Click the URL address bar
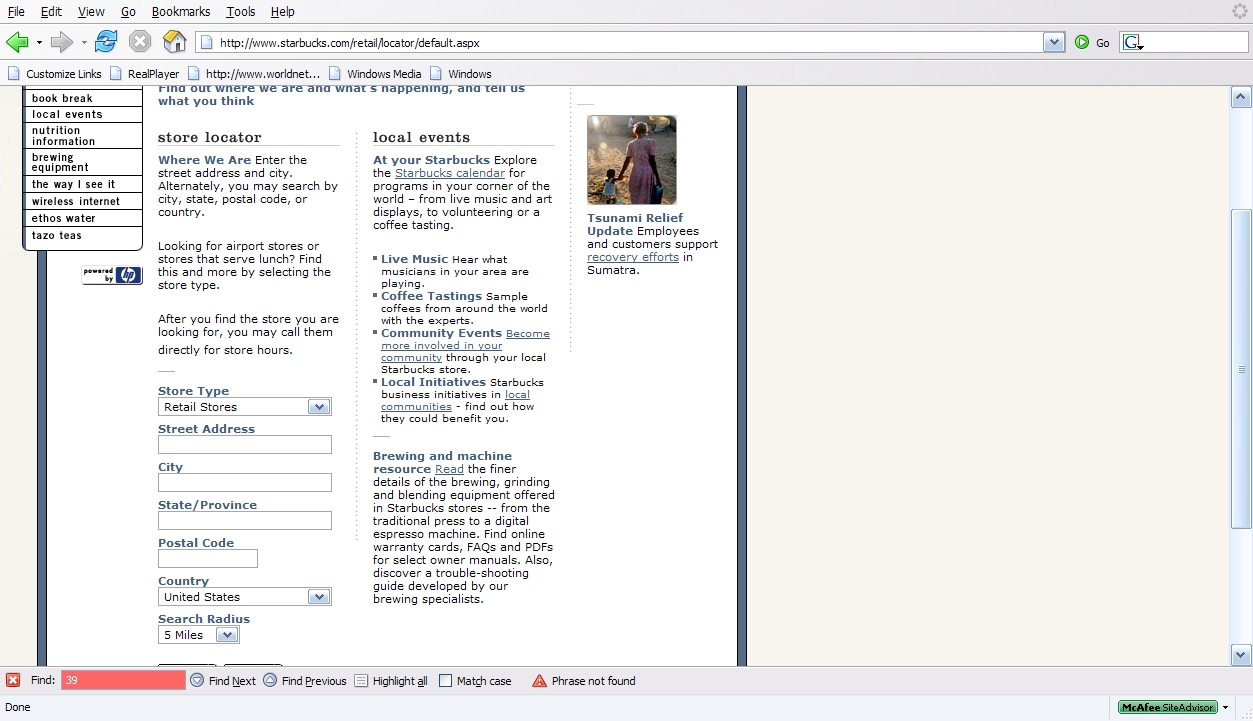Viewport: 1253px width, 721px height. (620, 43)
